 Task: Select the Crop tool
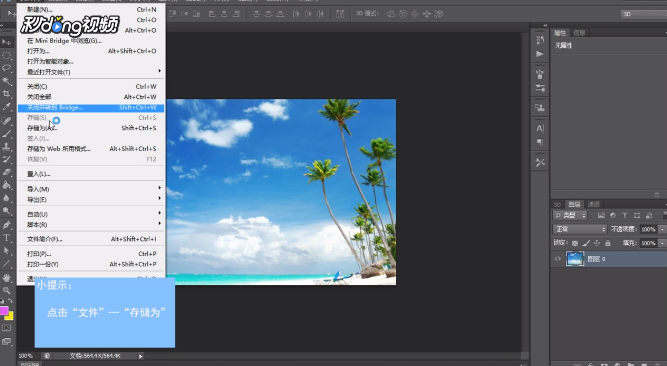point(6,94)
